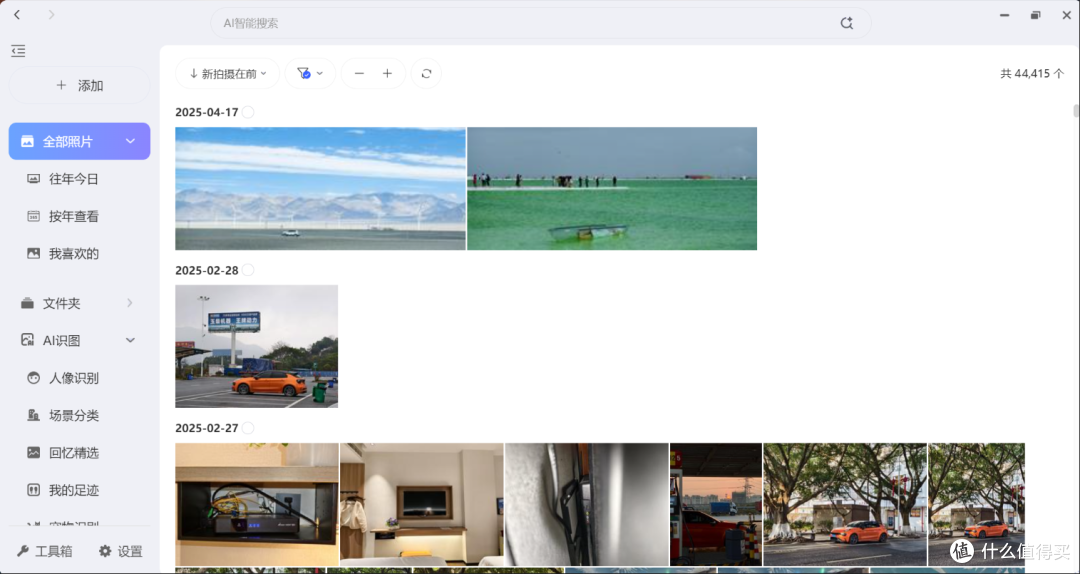1080x574 pixels.
Task: Select all photos from 2025-04-17
Action: pos(248,112)
